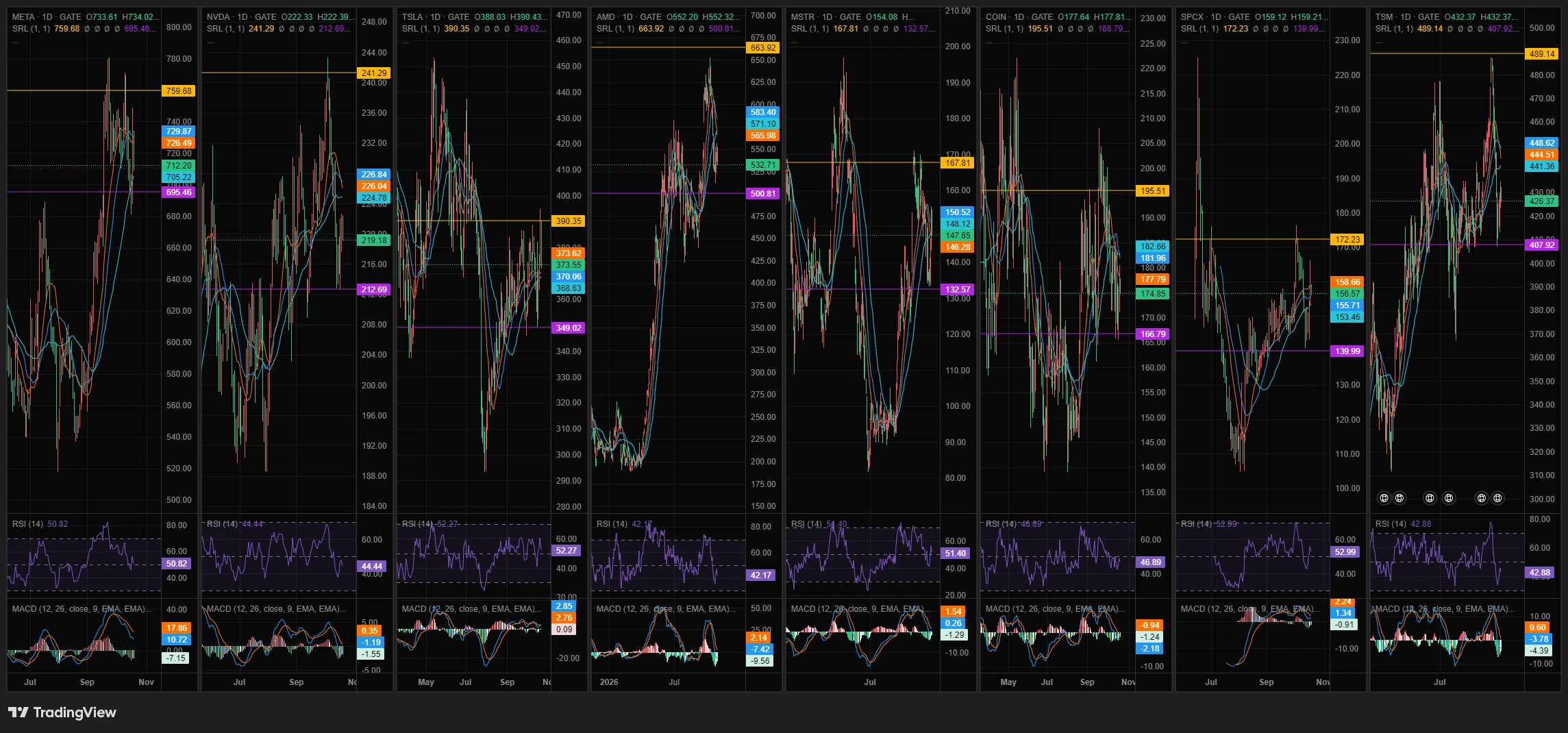Select the MACD legend in NVDA chart
Image resolution: width=1568 pixels, height=733 pixels.
click(x=276, y=609)
